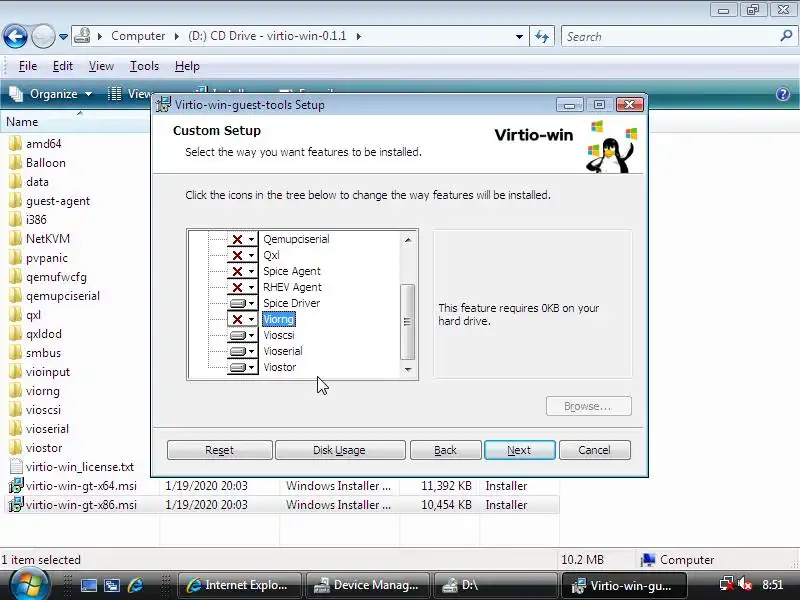This screenshot has height=600, width=800.
Task: Expand address bar history dropdown
Action: tap(519, 37)
